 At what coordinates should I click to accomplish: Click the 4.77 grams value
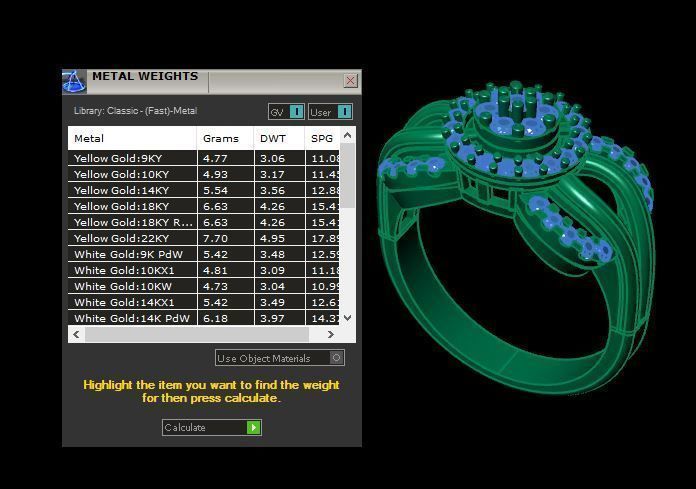[x=215, y=158]
